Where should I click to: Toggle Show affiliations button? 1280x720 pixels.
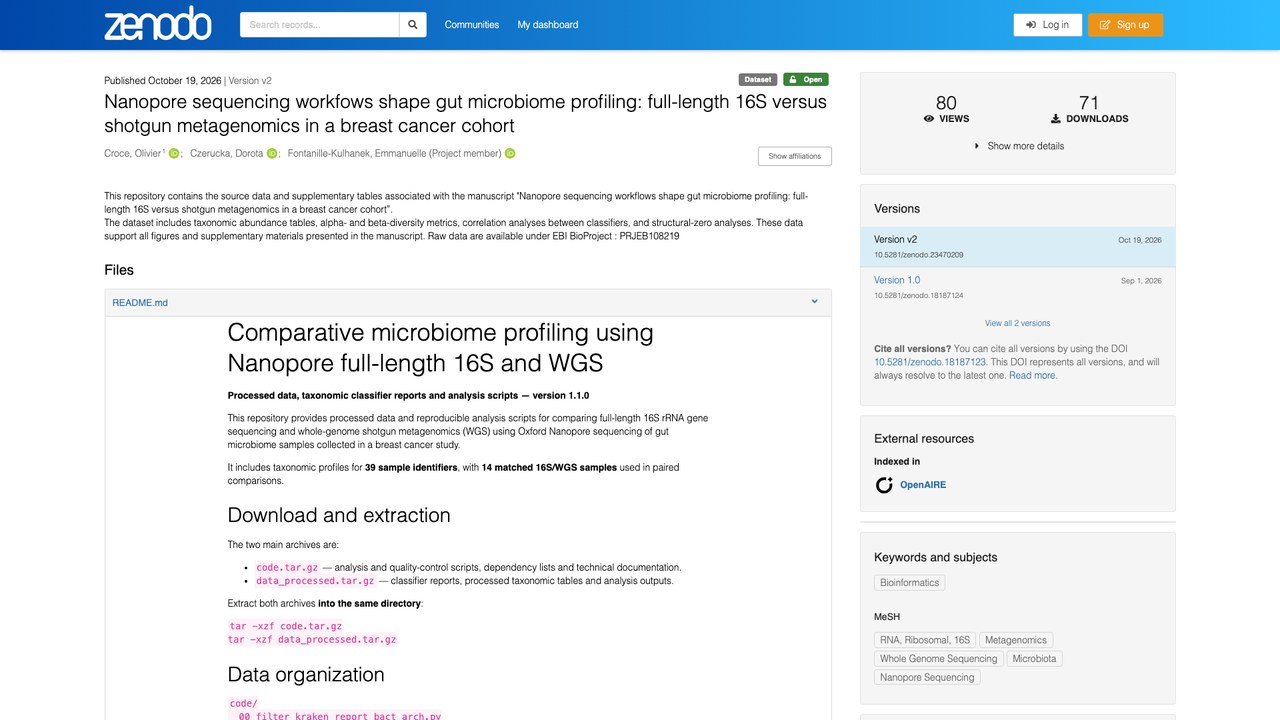click(x=795, y=156)
